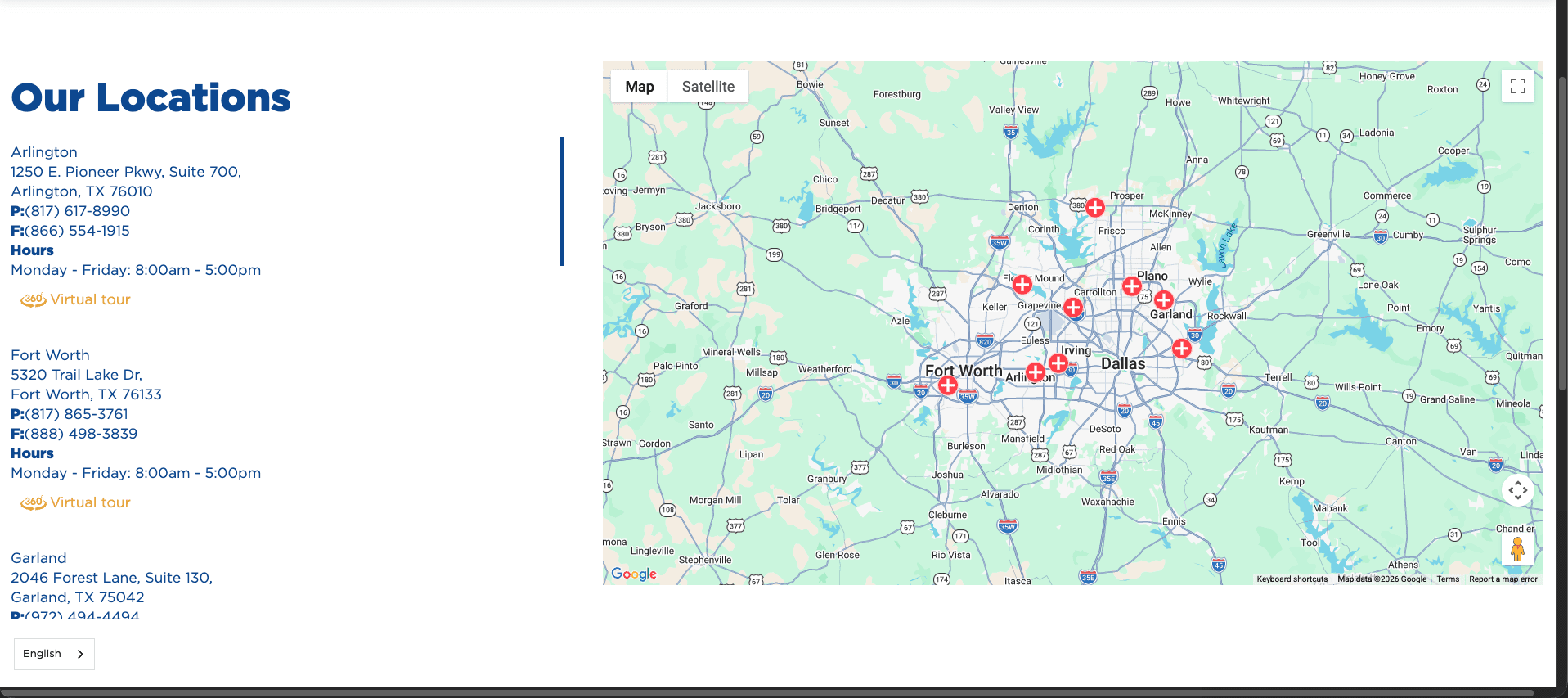Click the Fort Worth phone number (817) 865-3761
The height and width of the screenshot is (698, 1568).
coord(77,414)
